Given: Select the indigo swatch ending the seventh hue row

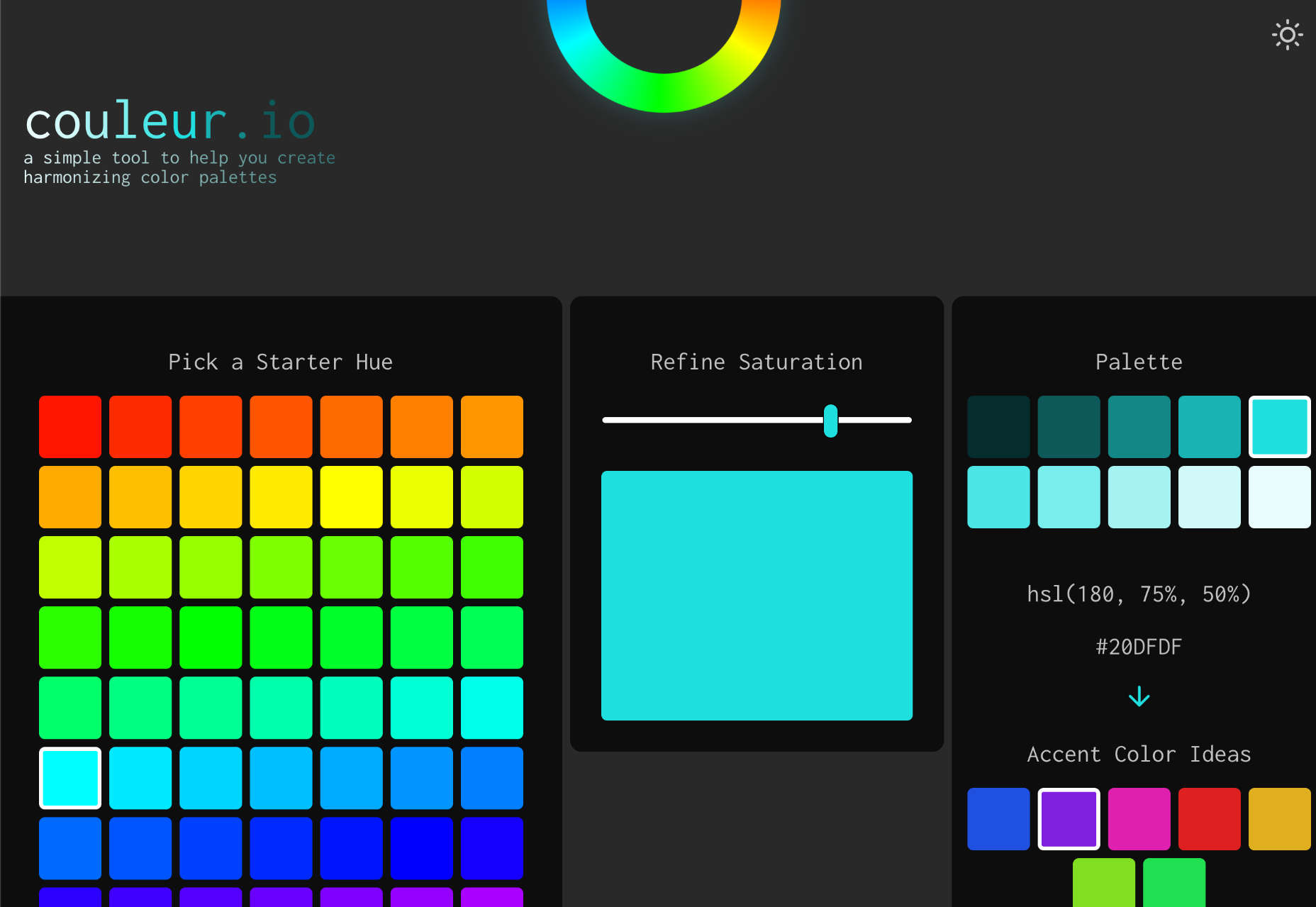Looking at the screenshot, I should pos(492,848).
